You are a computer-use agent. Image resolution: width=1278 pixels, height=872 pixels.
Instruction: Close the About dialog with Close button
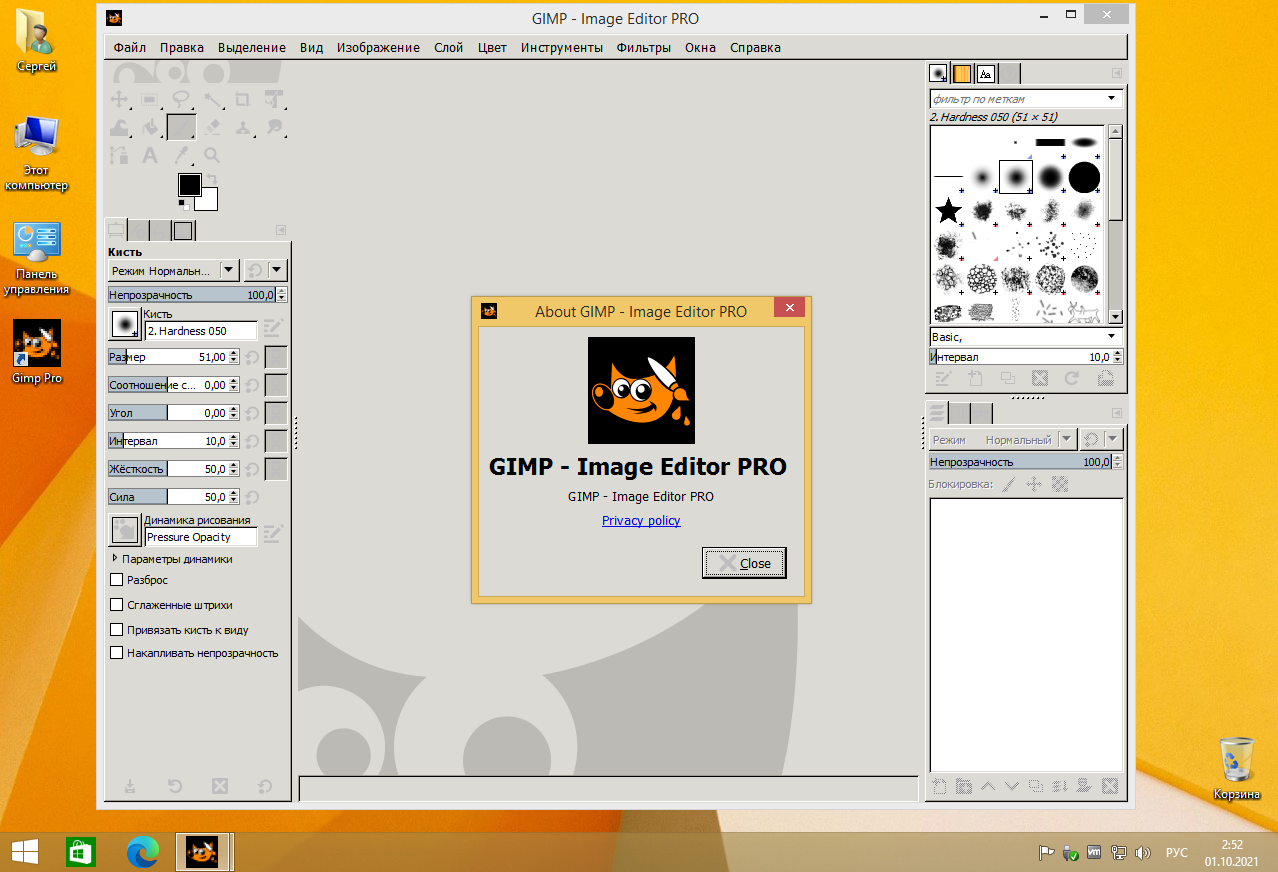(744, 563)
